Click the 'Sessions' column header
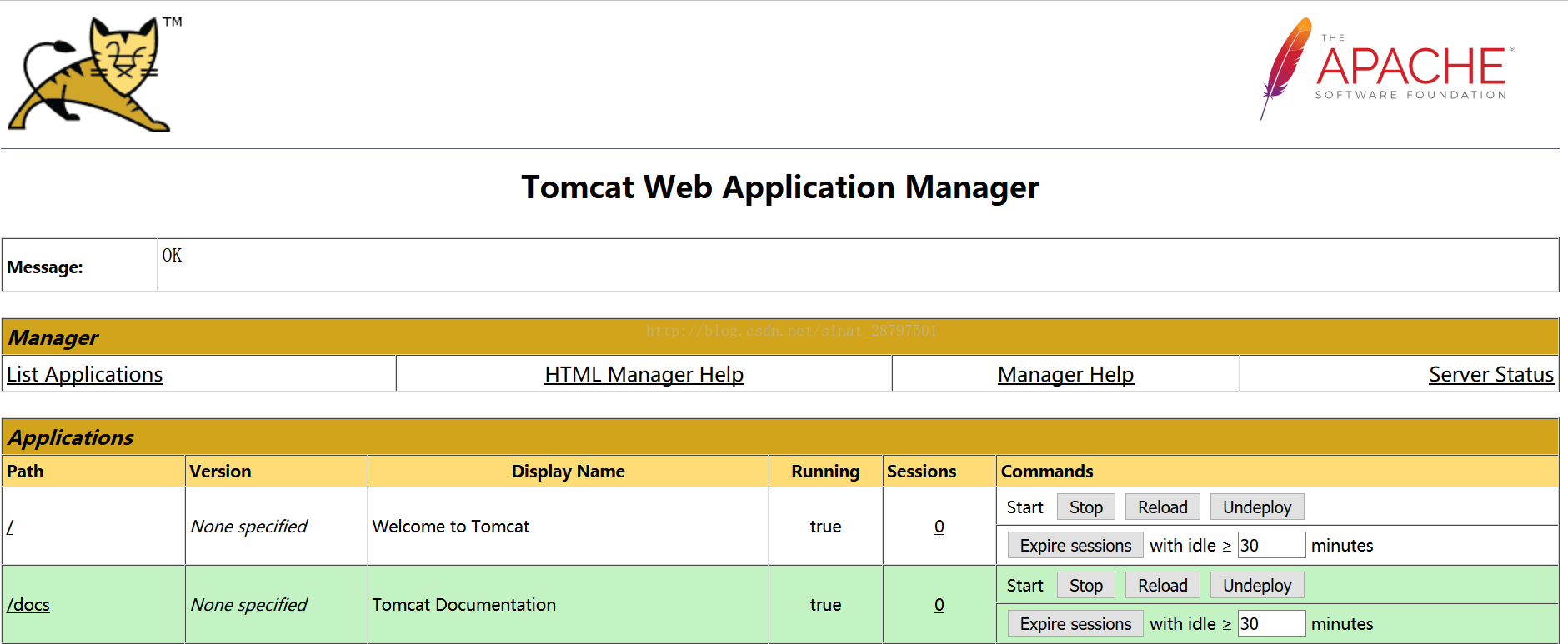The height and width of the screenshot is (644, 1568). [x=921, y=472]
